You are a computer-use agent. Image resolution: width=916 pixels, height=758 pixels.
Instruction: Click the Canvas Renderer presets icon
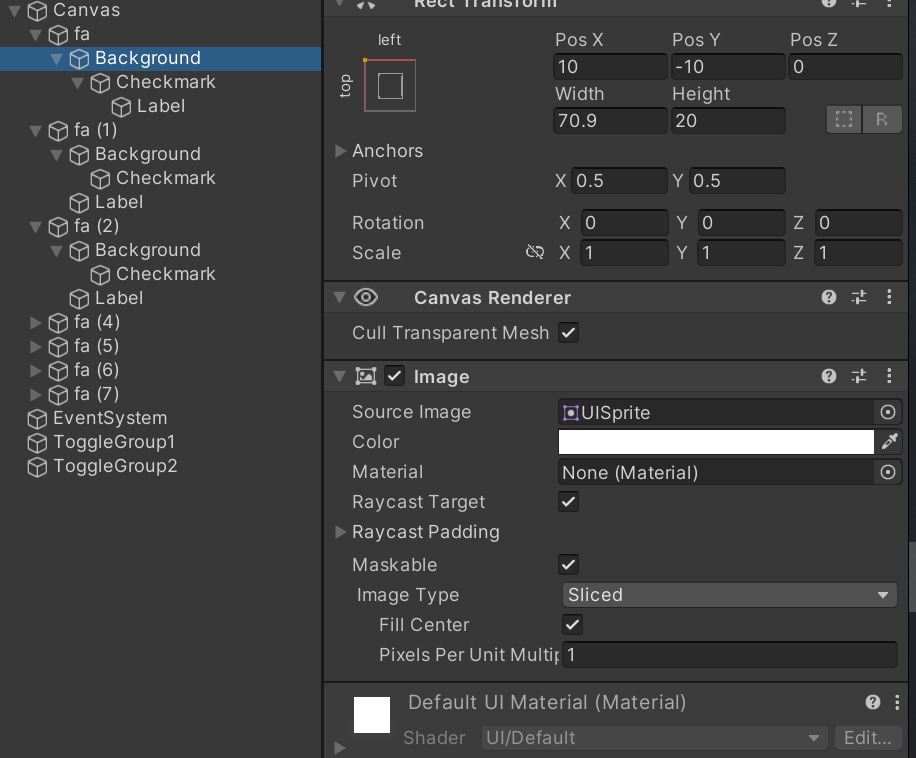point(858,297)
